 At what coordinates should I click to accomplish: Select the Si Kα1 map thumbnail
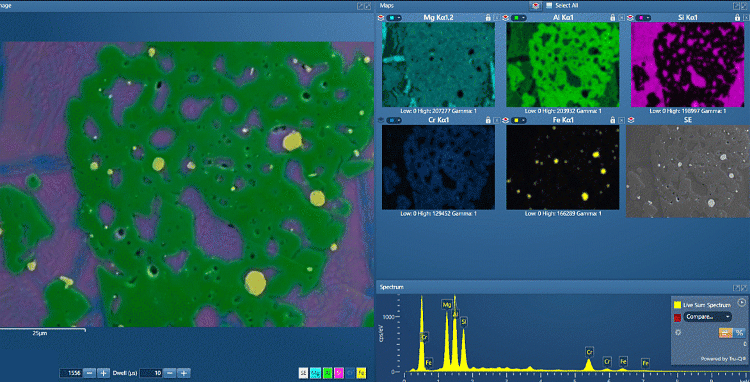(x=688, y=65)
